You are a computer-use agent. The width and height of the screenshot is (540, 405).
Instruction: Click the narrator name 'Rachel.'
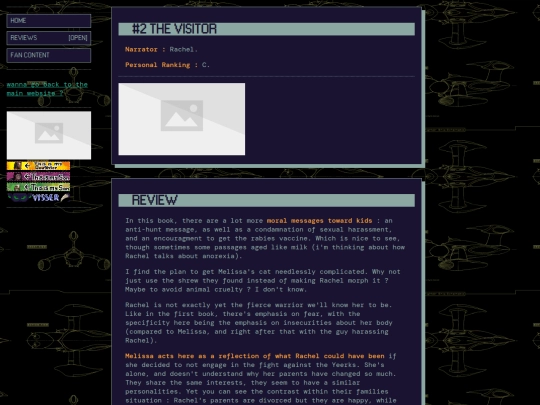(184, 49)
